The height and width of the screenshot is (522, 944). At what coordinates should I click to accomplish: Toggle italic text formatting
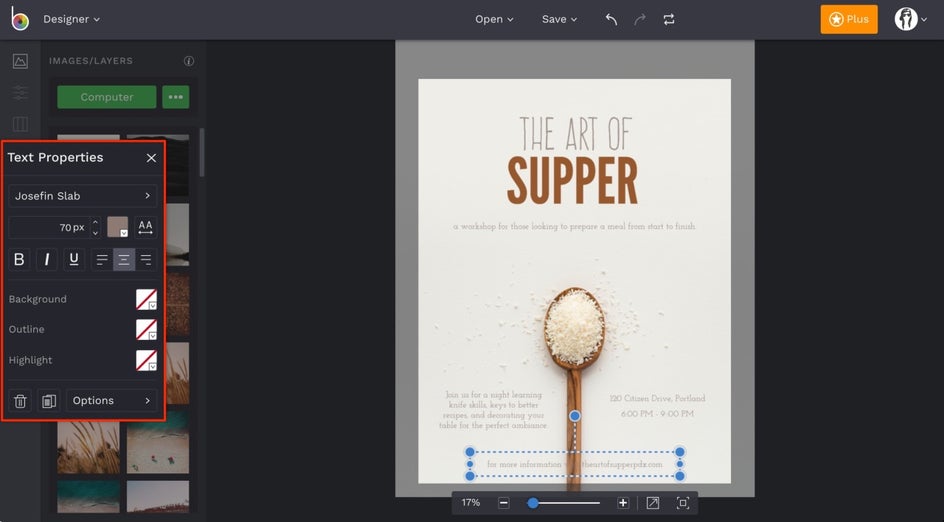47,260
